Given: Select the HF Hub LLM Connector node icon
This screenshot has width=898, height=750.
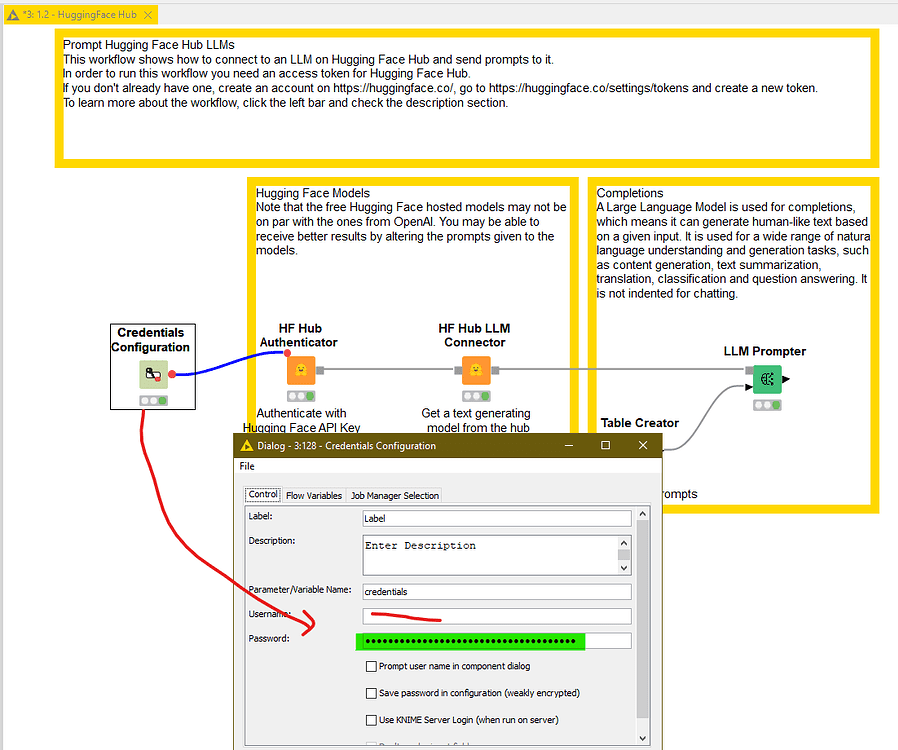Looking at the screenshot, I should coord(475,369).
